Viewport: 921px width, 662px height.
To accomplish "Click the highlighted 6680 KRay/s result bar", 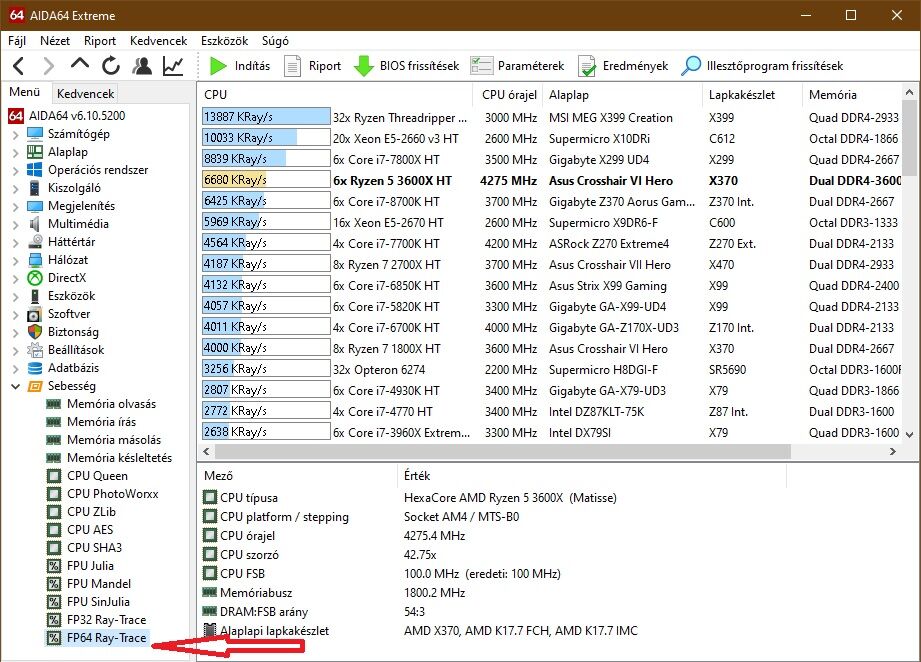I will 266,180.
